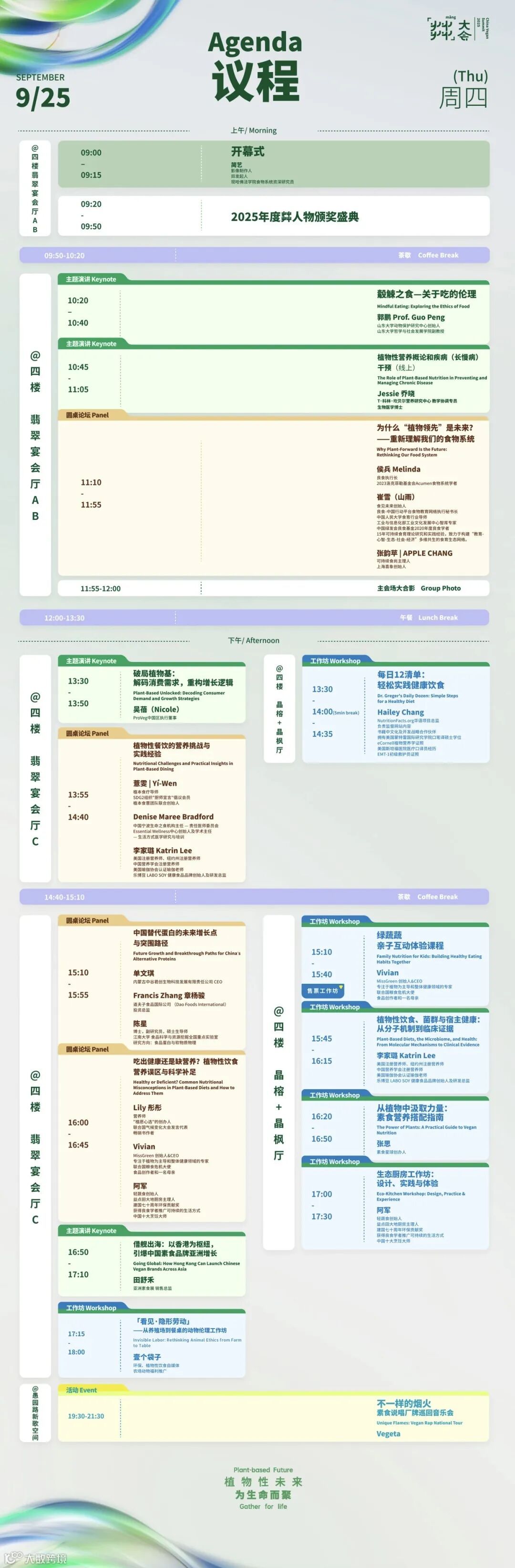Click speaker '壹个袋子'
515x1568 pixels.
pyautogui.click(x=147, y=1357)
